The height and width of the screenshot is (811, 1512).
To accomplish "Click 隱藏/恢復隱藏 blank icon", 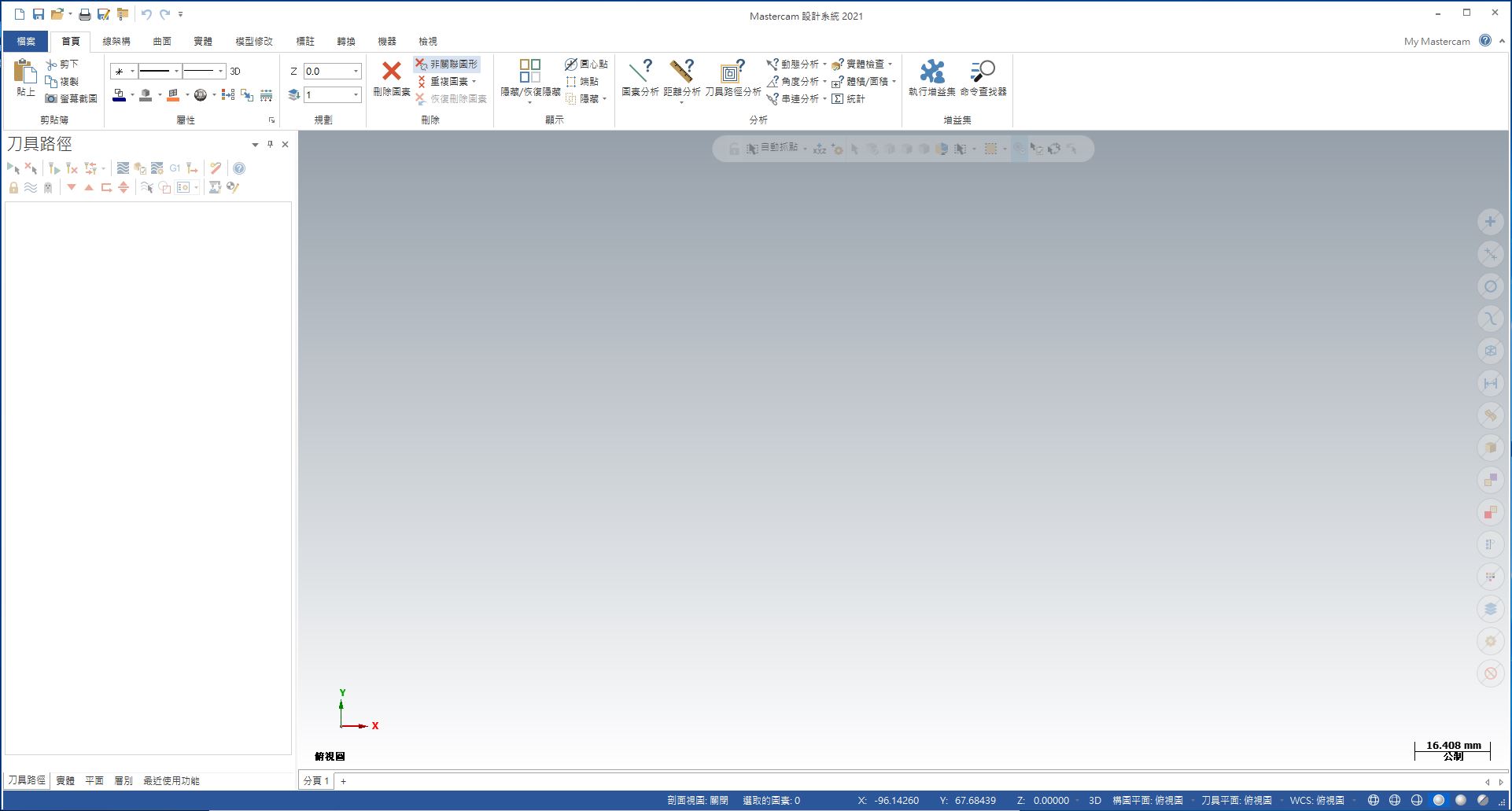I will [x=530, y=71].
